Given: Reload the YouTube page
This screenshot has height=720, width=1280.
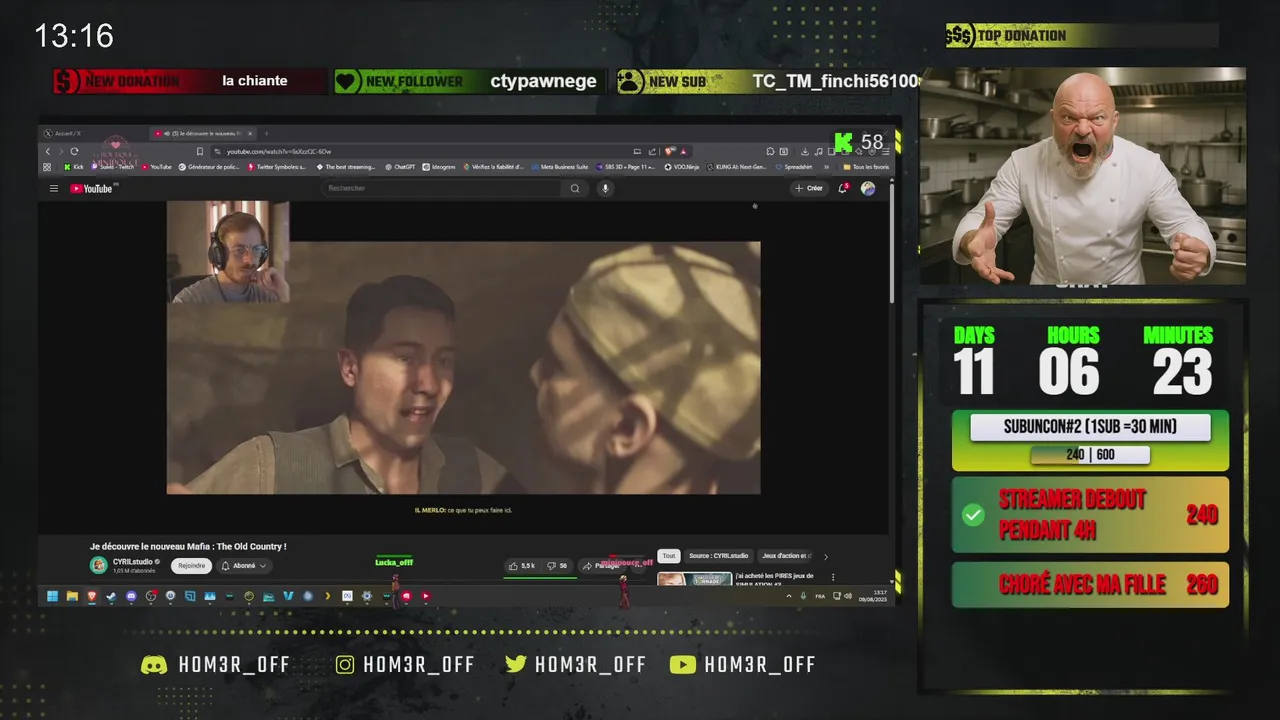Looking at the screenshot, I should (x=74, y=151).
